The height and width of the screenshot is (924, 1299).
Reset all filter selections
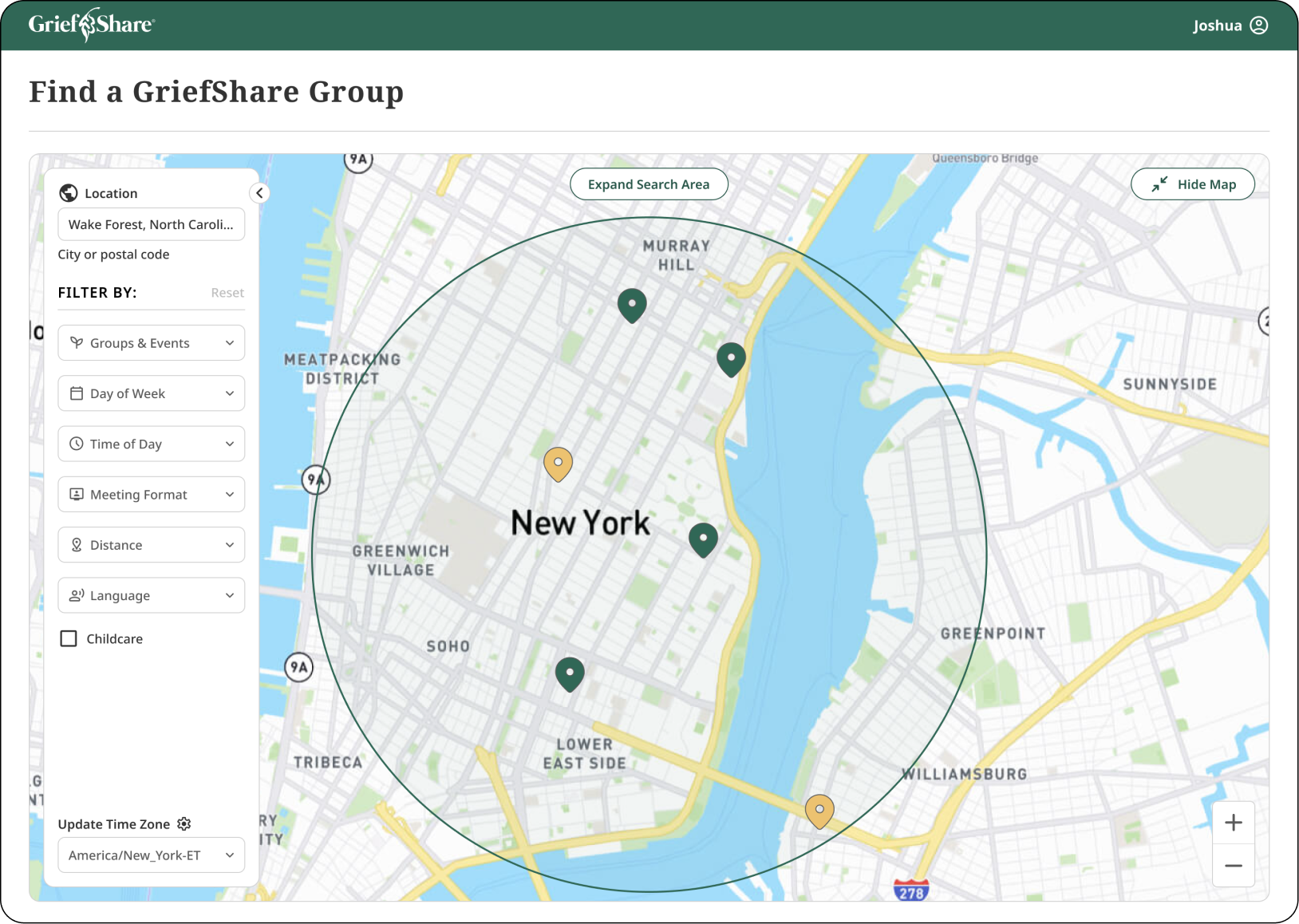[x=227, y=292]
